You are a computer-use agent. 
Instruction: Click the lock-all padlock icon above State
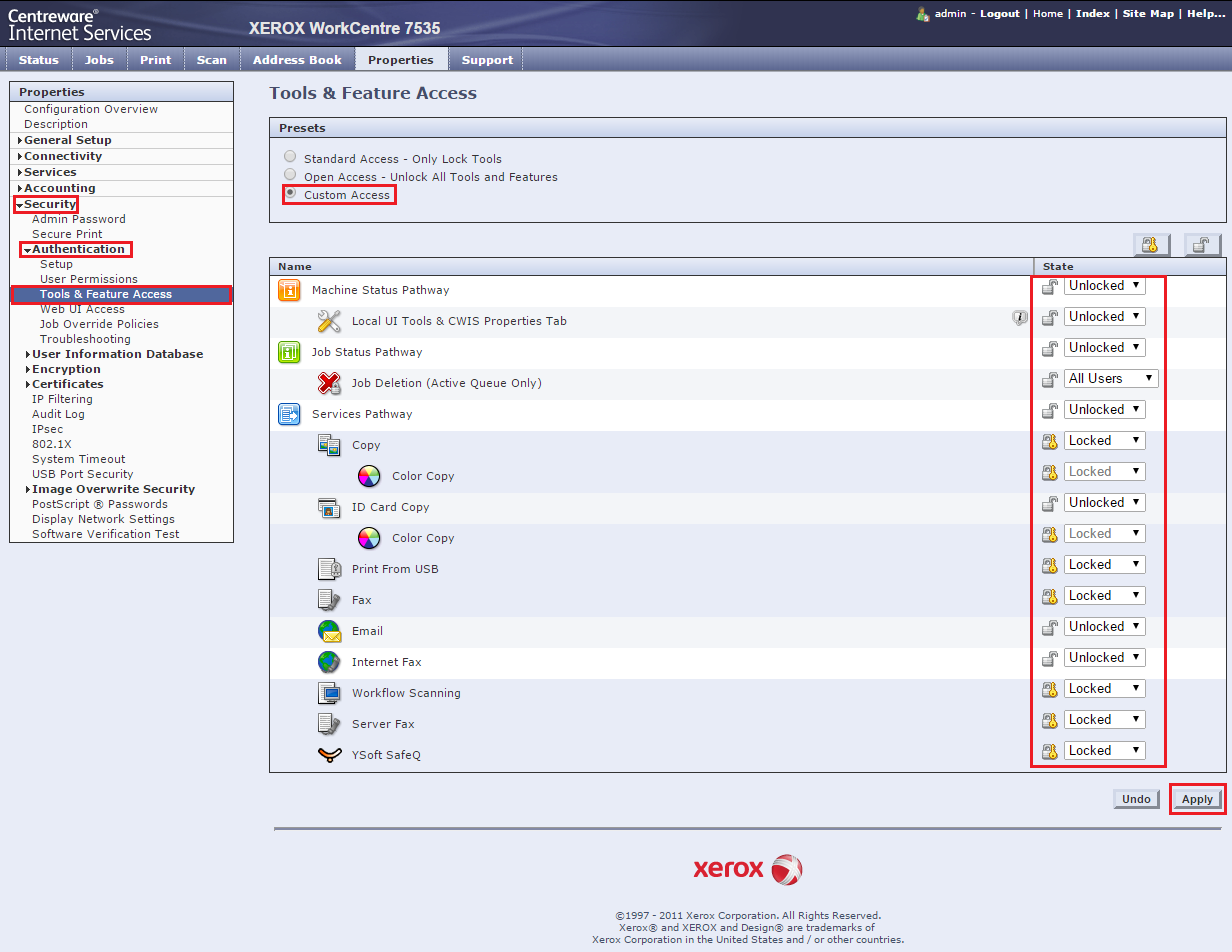point(1151,245)
